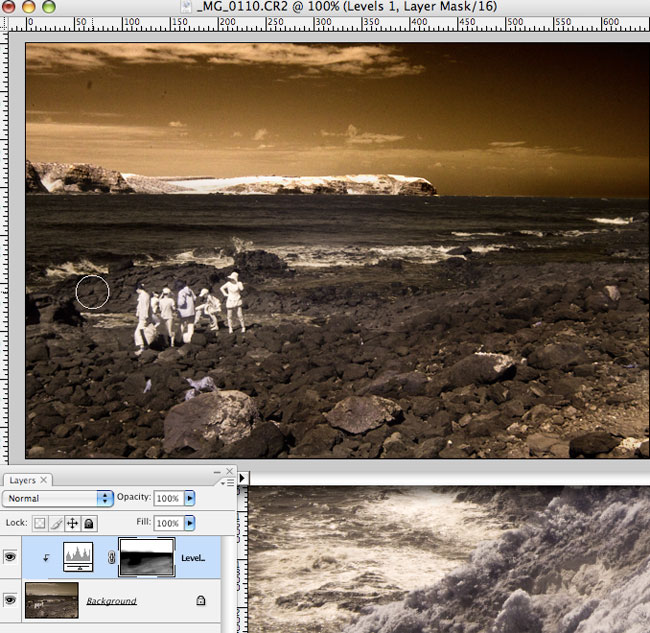Click the lock image pixels brush icon

56,523
